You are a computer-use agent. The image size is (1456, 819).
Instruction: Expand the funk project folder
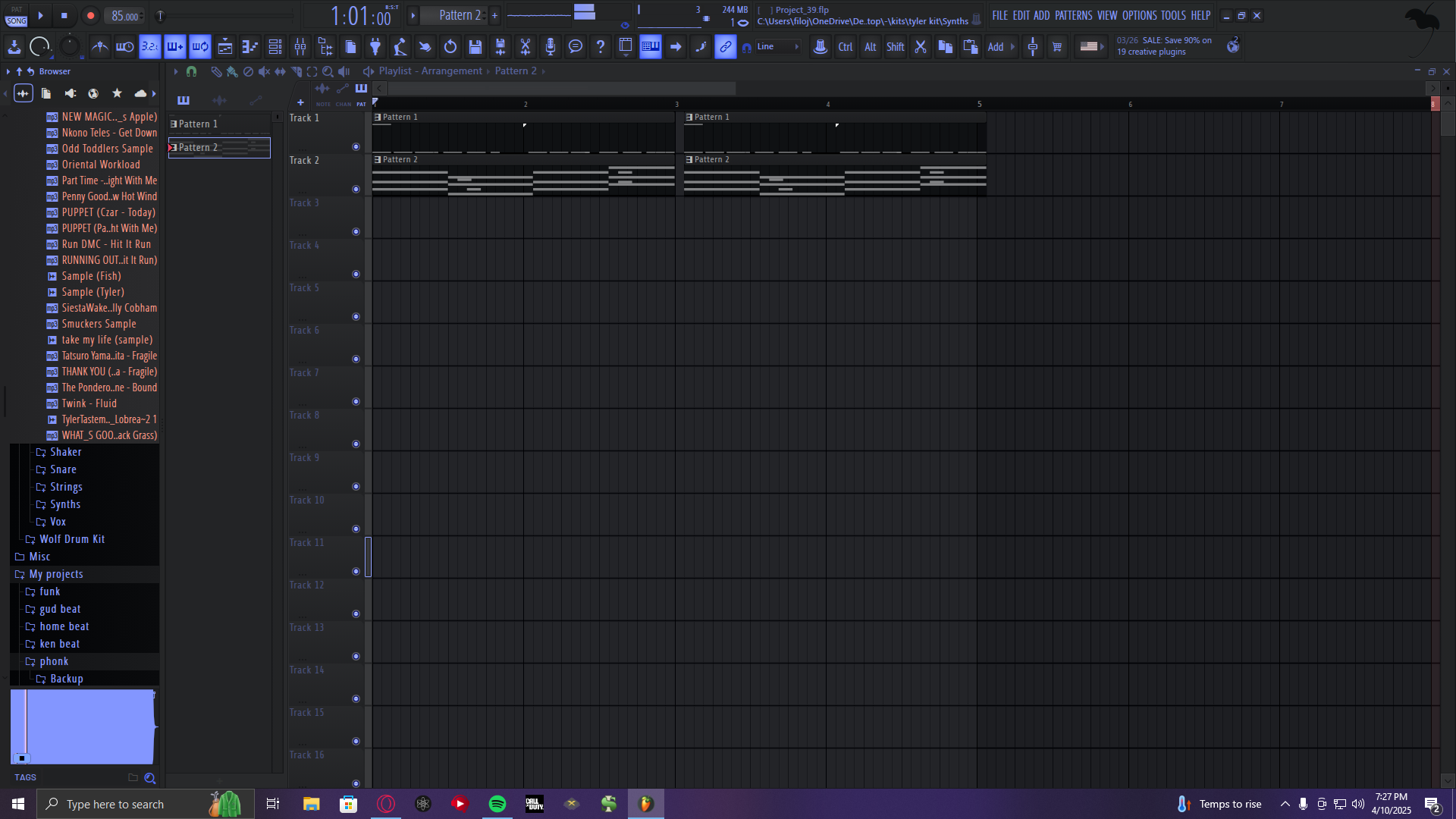[50, 591]
